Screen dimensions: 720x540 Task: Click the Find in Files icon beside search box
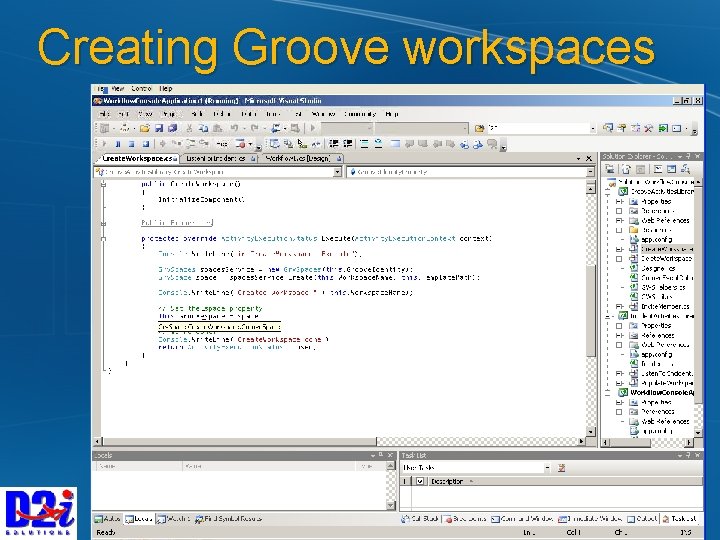[x=479, y=129]
